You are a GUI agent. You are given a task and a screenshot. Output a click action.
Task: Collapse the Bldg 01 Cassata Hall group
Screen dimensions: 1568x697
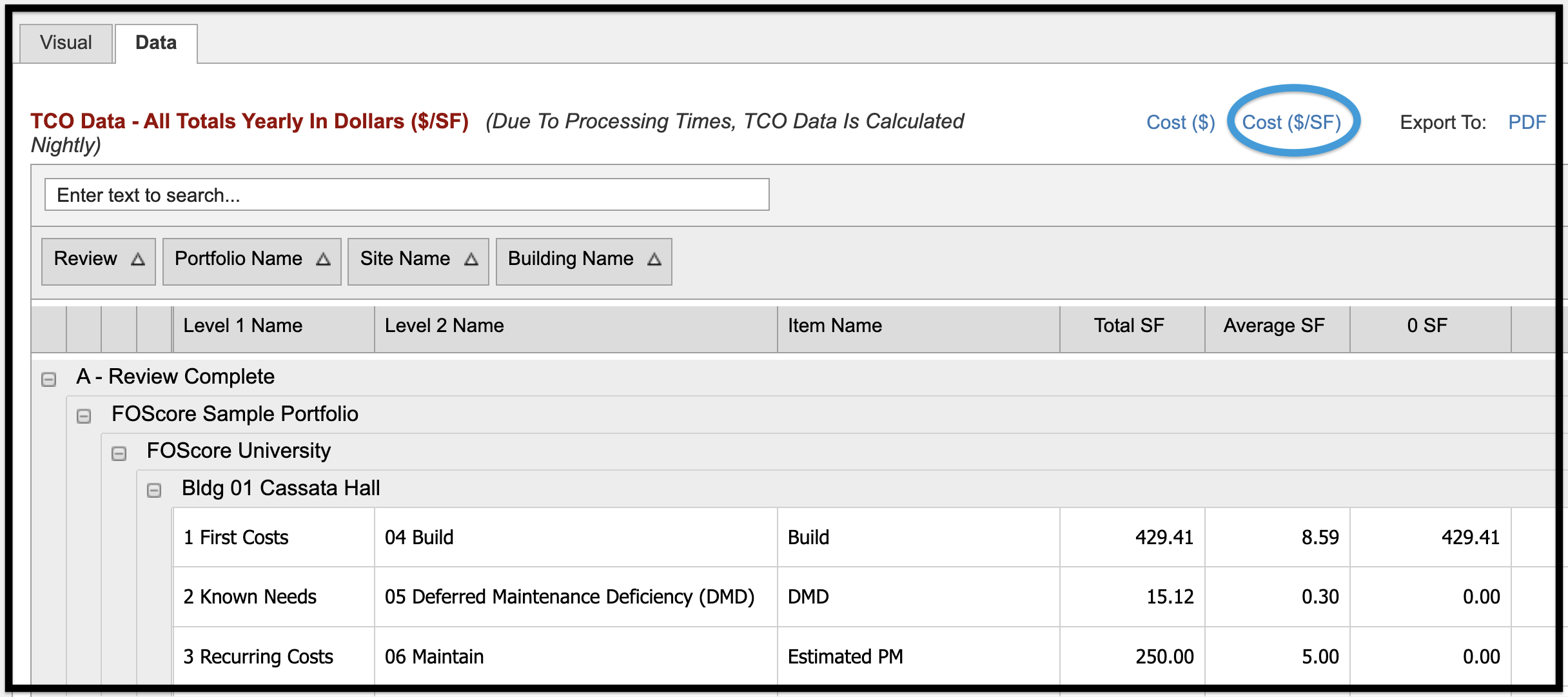pos(154,491)
